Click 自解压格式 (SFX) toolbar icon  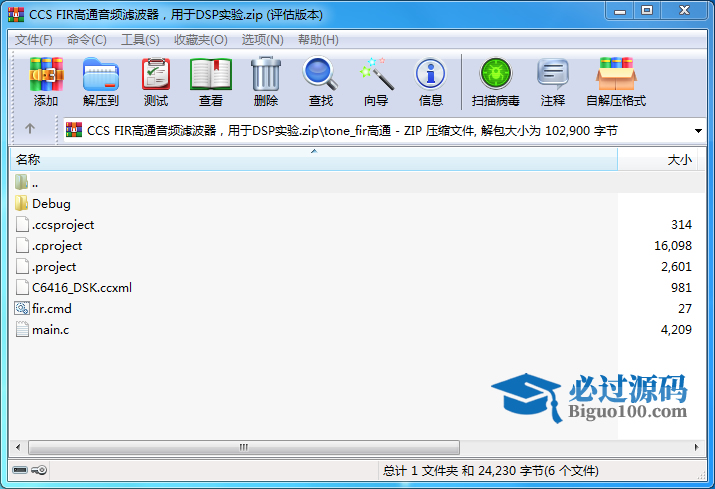pos(616,74)
